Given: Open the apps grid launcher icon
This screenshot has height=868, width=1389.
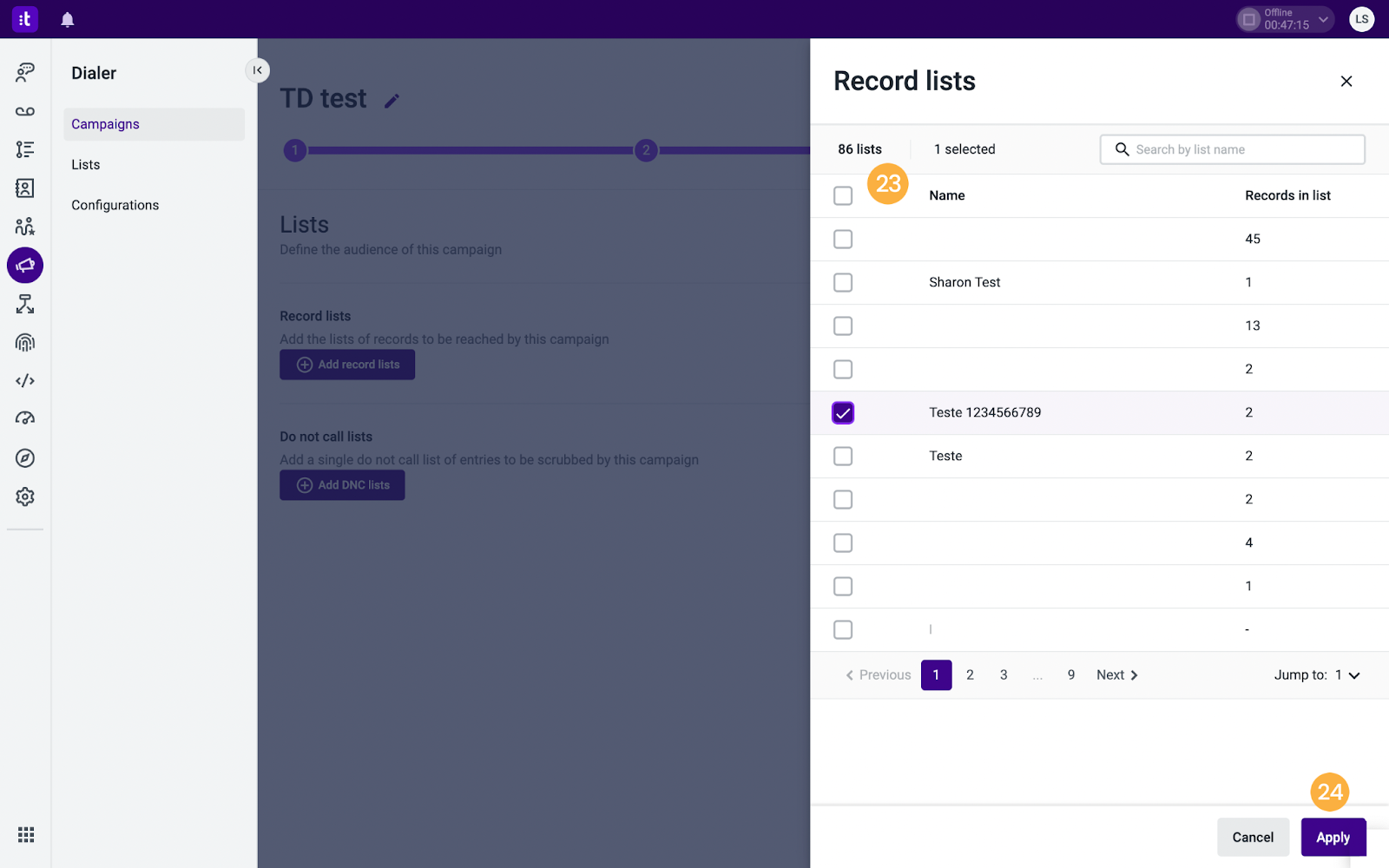Looking at the screenshot, I should click(x=26, y=834).
